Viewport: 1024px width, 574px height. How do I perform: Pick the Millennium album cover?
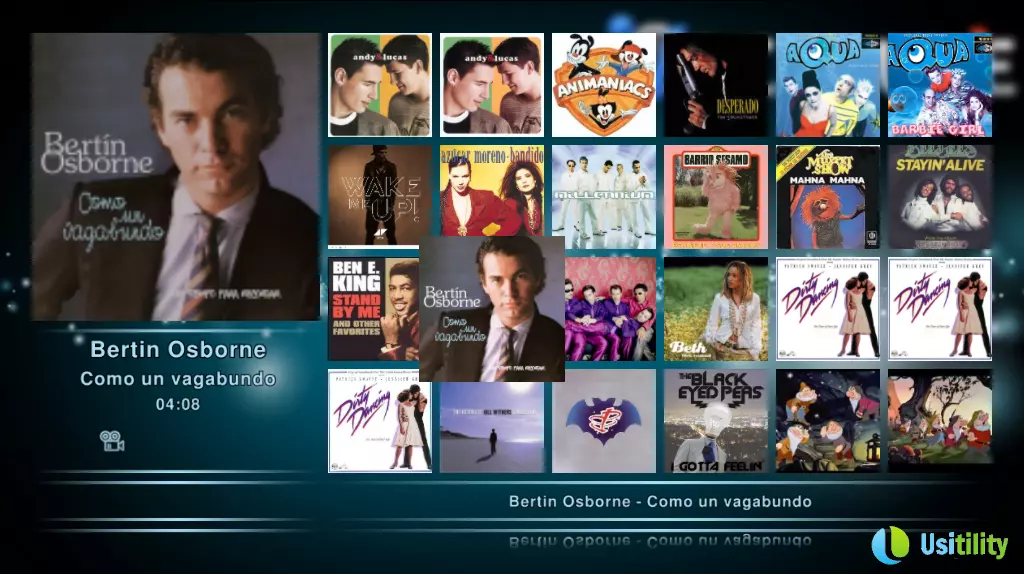[x=604, y=197]
